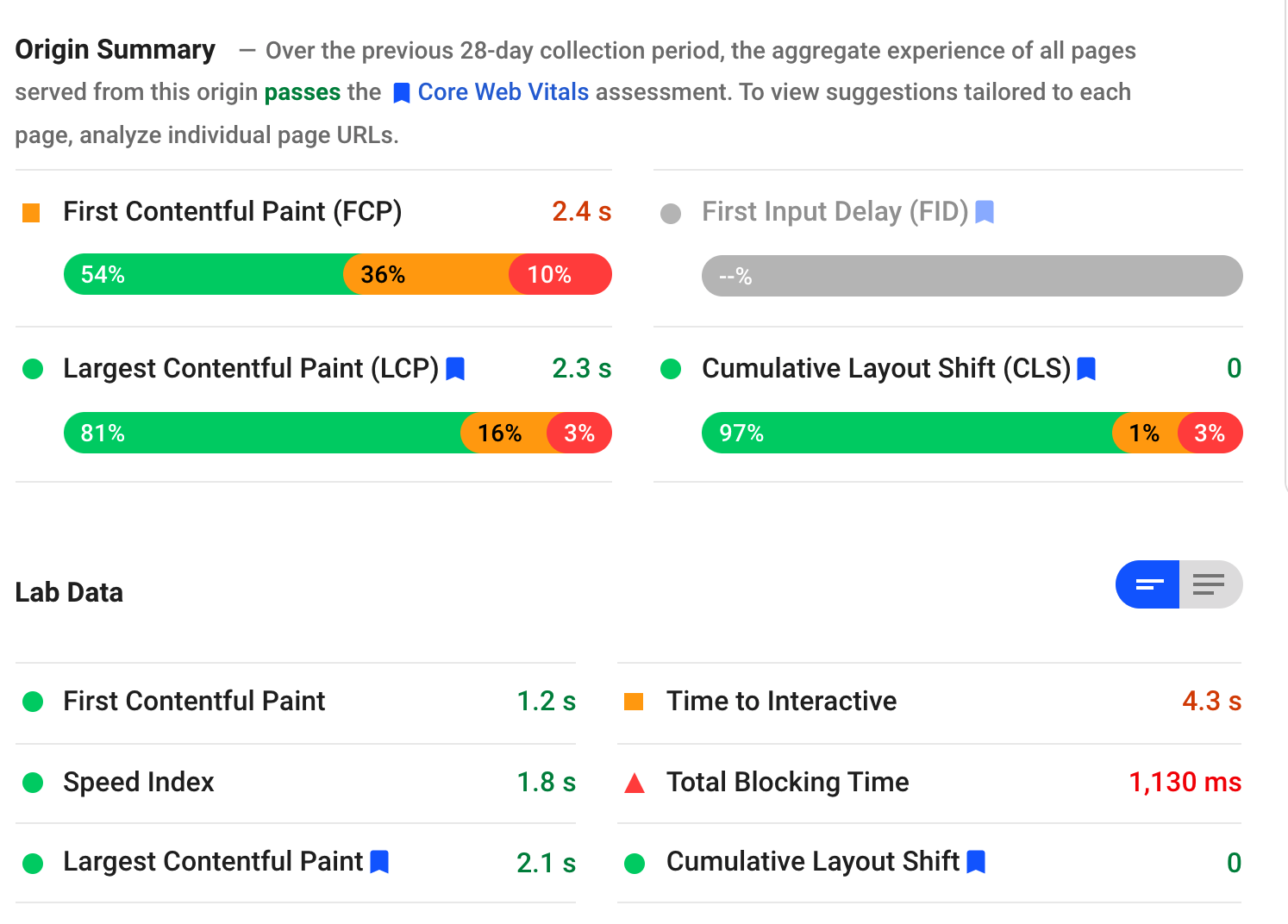Click the First Input Delay (FID) label

coord(835,212)
